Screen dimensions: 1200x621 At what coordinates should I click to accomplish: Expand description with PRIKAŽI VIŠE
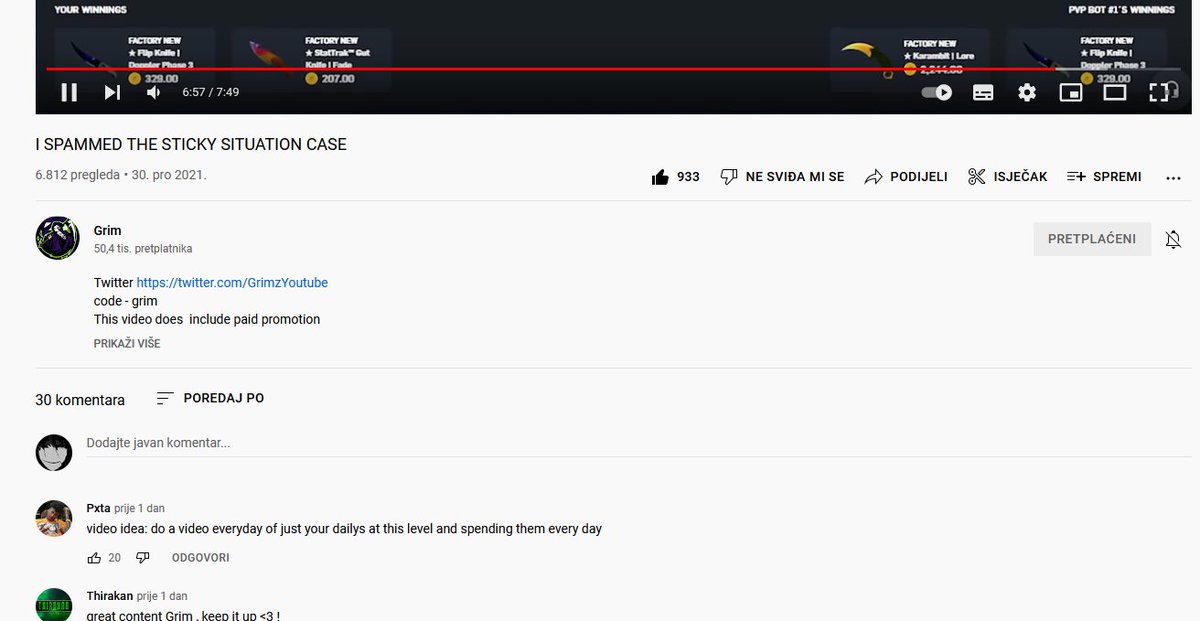127,343
